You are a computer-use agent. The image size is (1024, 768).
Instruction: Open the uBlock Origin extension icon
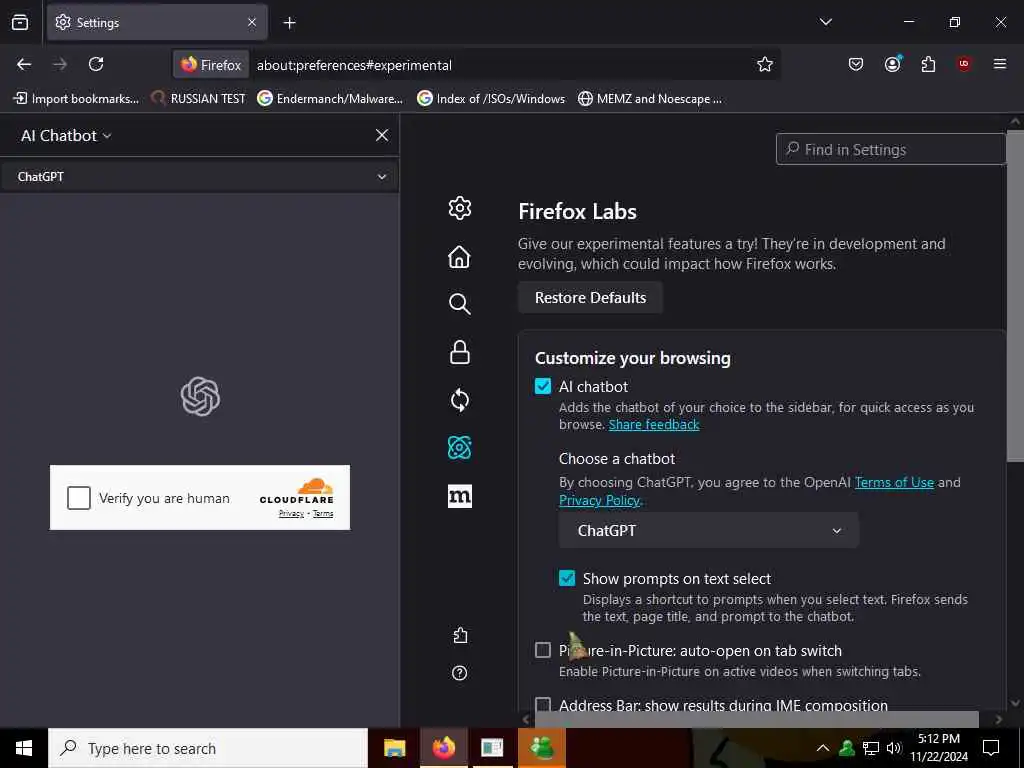(x=964, y=64)
